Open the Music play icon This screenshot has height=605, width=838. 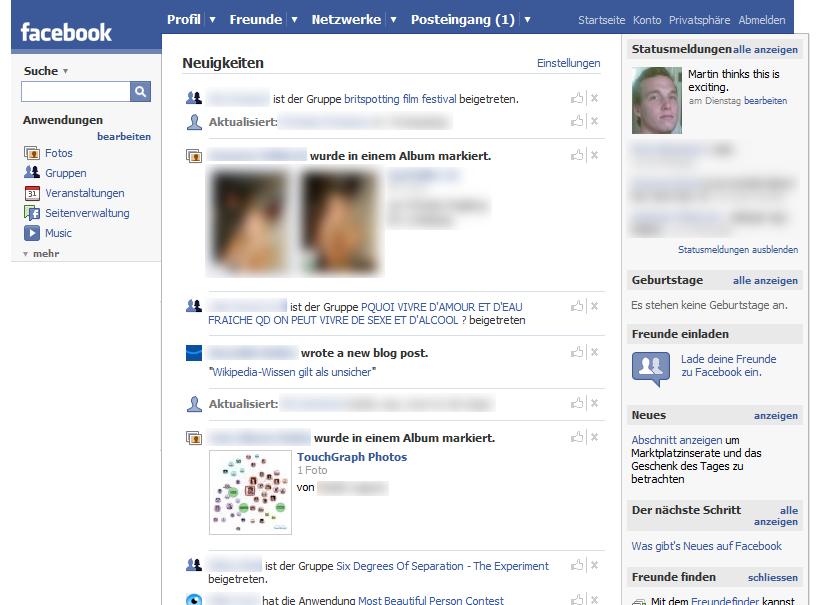coord(32,232)
